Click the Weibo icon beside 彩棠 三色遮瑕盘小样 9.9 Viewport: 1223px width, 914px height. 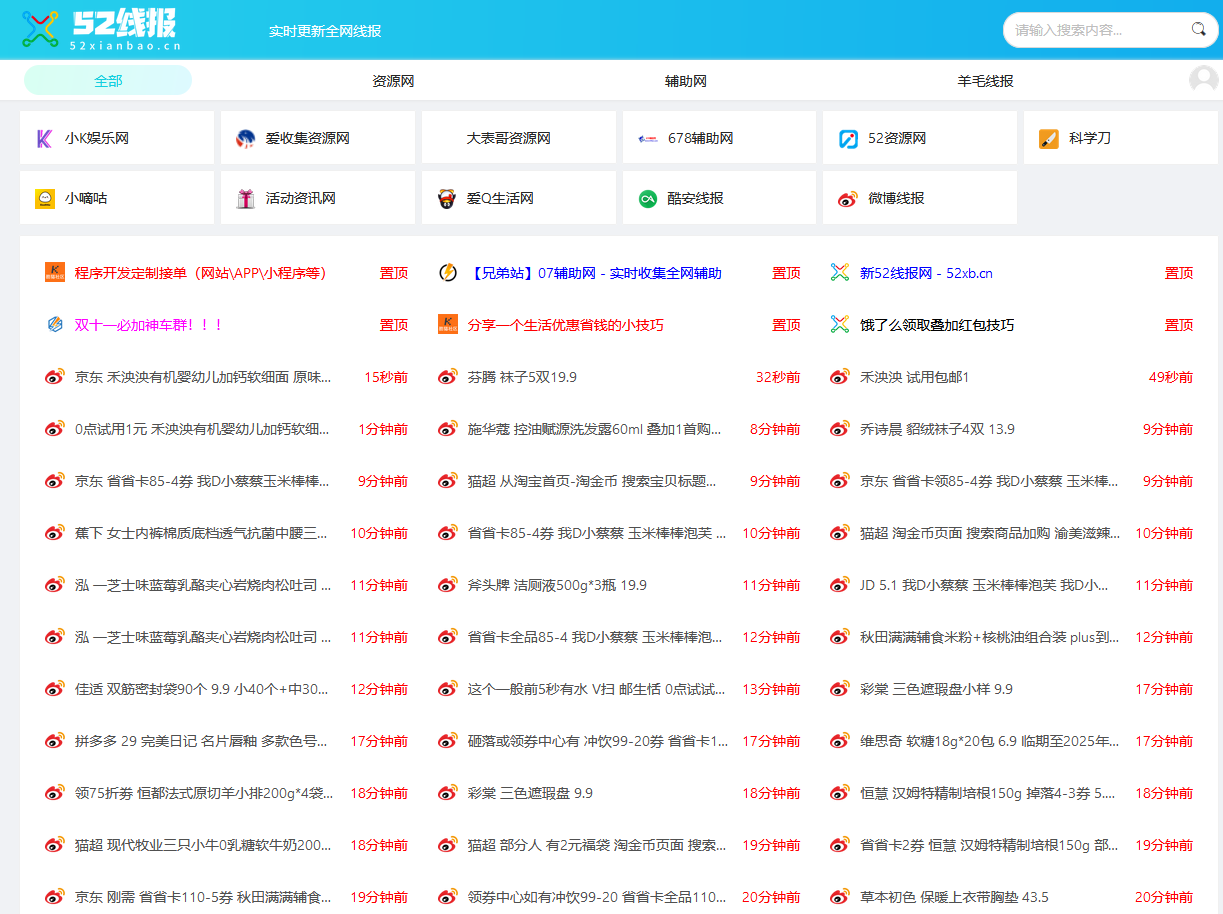click(840, 688)
